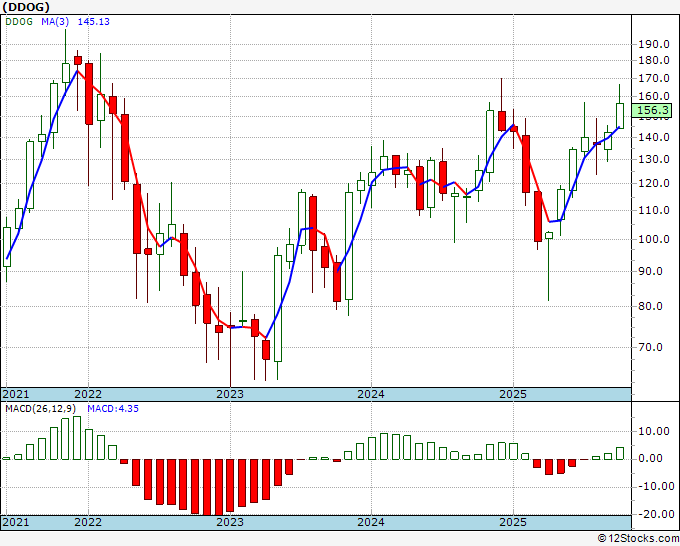Click the tallest green MACD bar before 2022
Image resolution: width=680 pixels, height=546 pixels.
(77, 438)
